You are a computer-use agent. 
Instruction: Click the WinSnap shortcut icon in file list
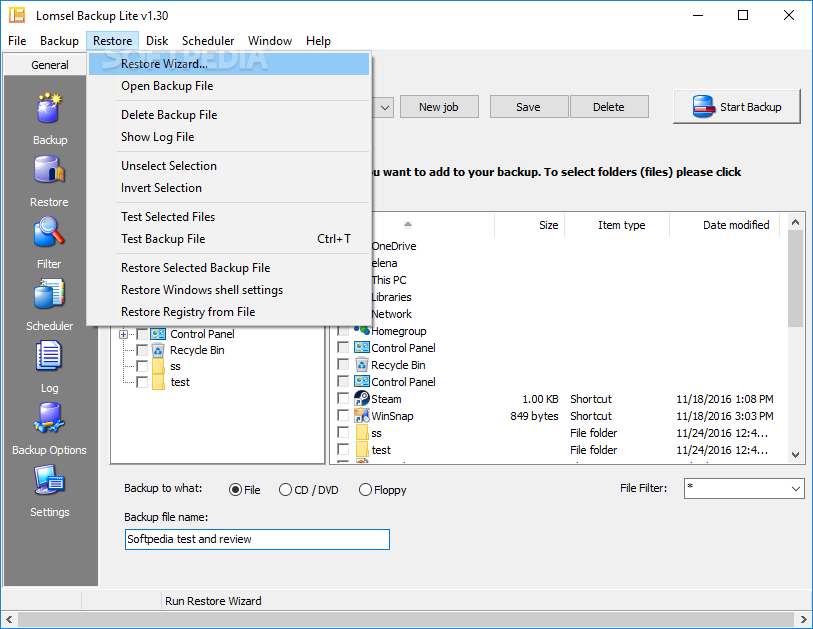[361, 415]
